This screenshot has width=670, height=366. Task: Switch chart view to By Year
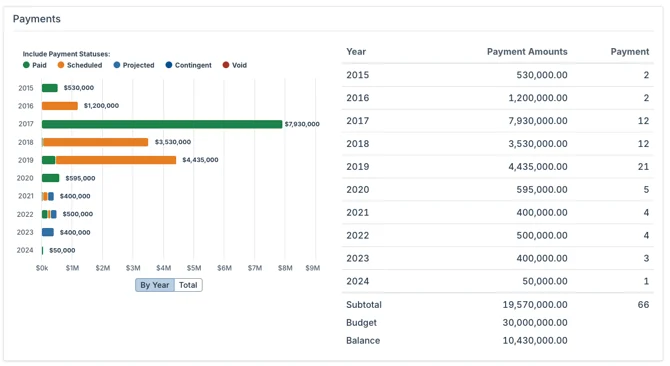(x=155, y=285)
